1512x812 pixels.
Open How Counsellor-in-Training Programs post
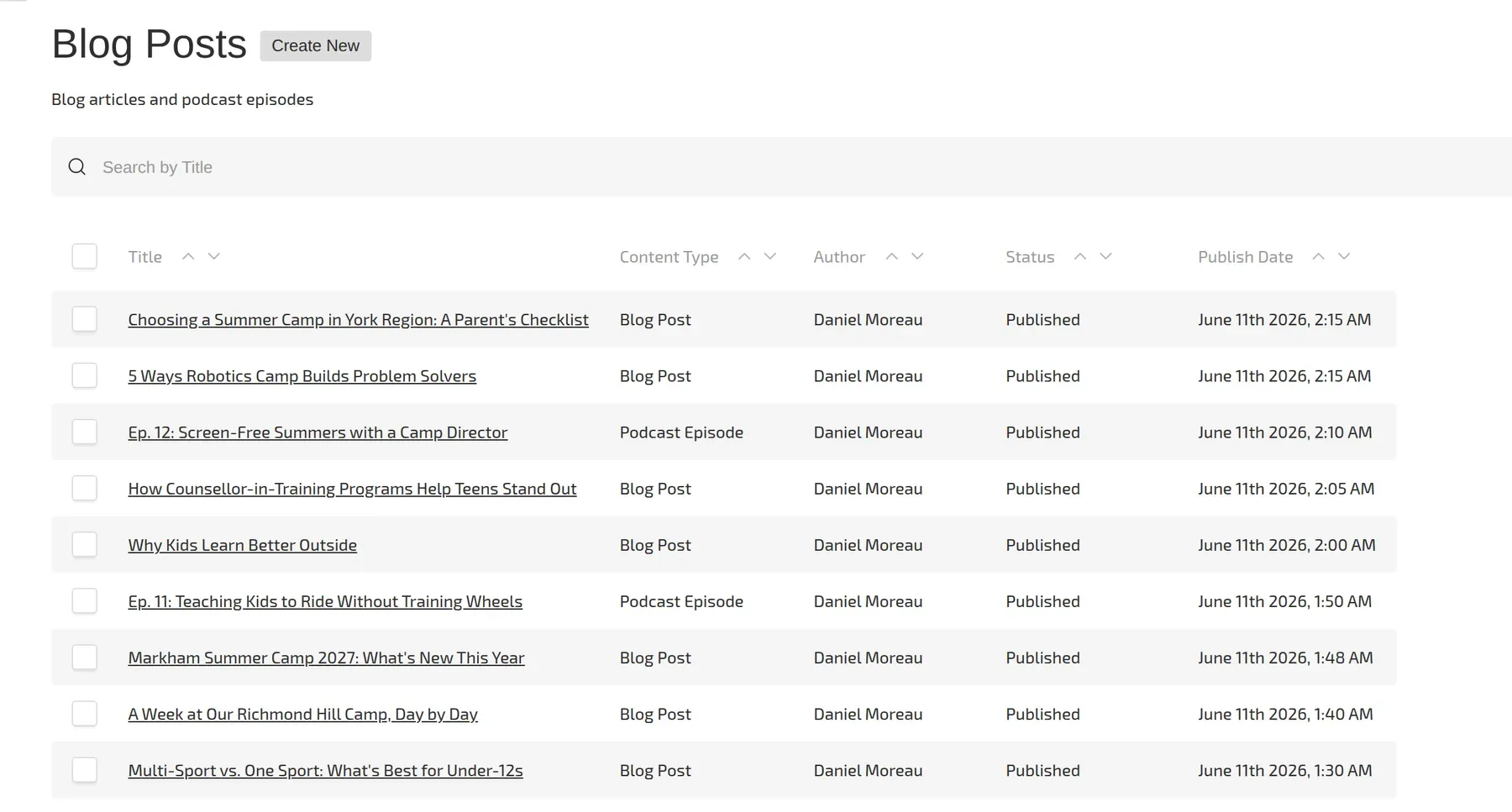point(352,489)
